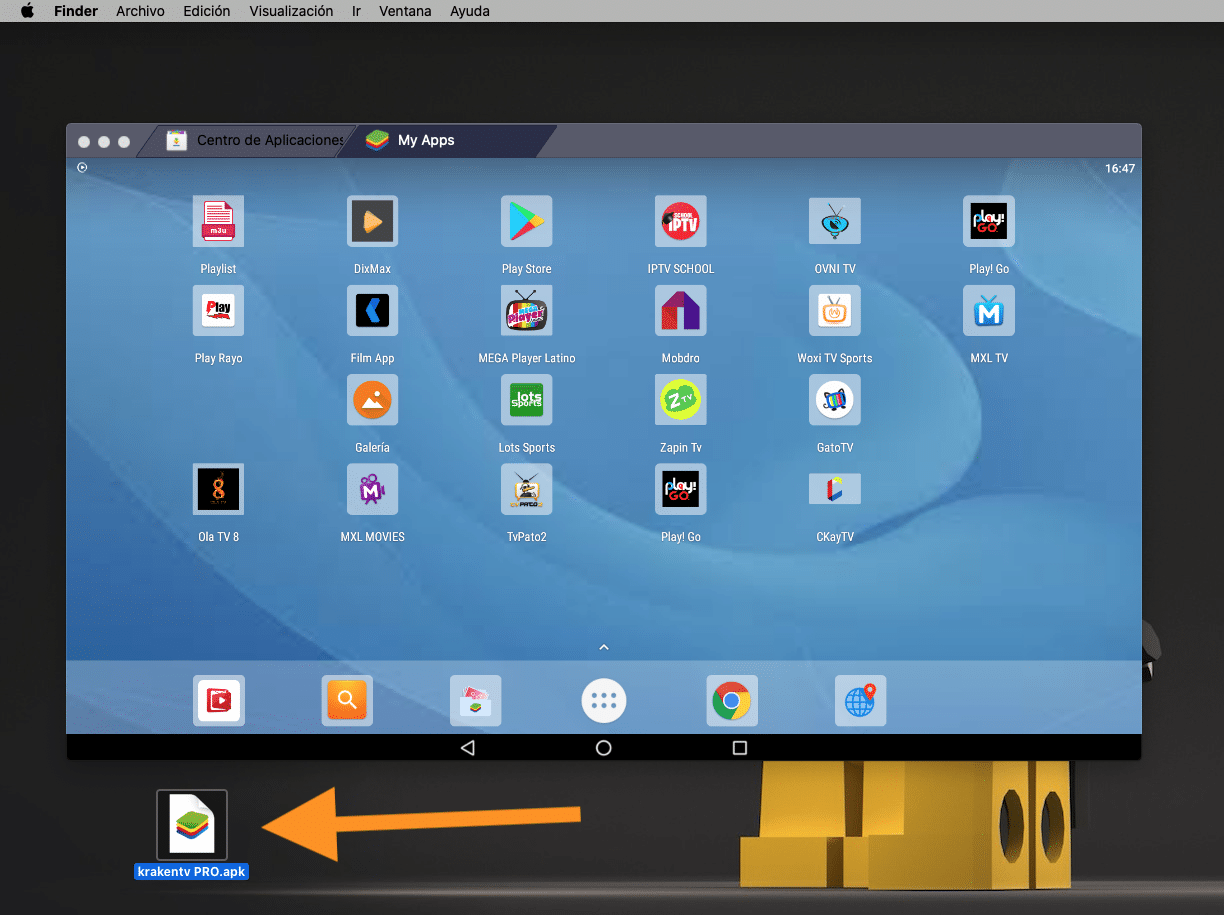The width and height of the screenshot is (1224, 915).
Task: Open the Apple menu
Action: click(x=27, y=11)
